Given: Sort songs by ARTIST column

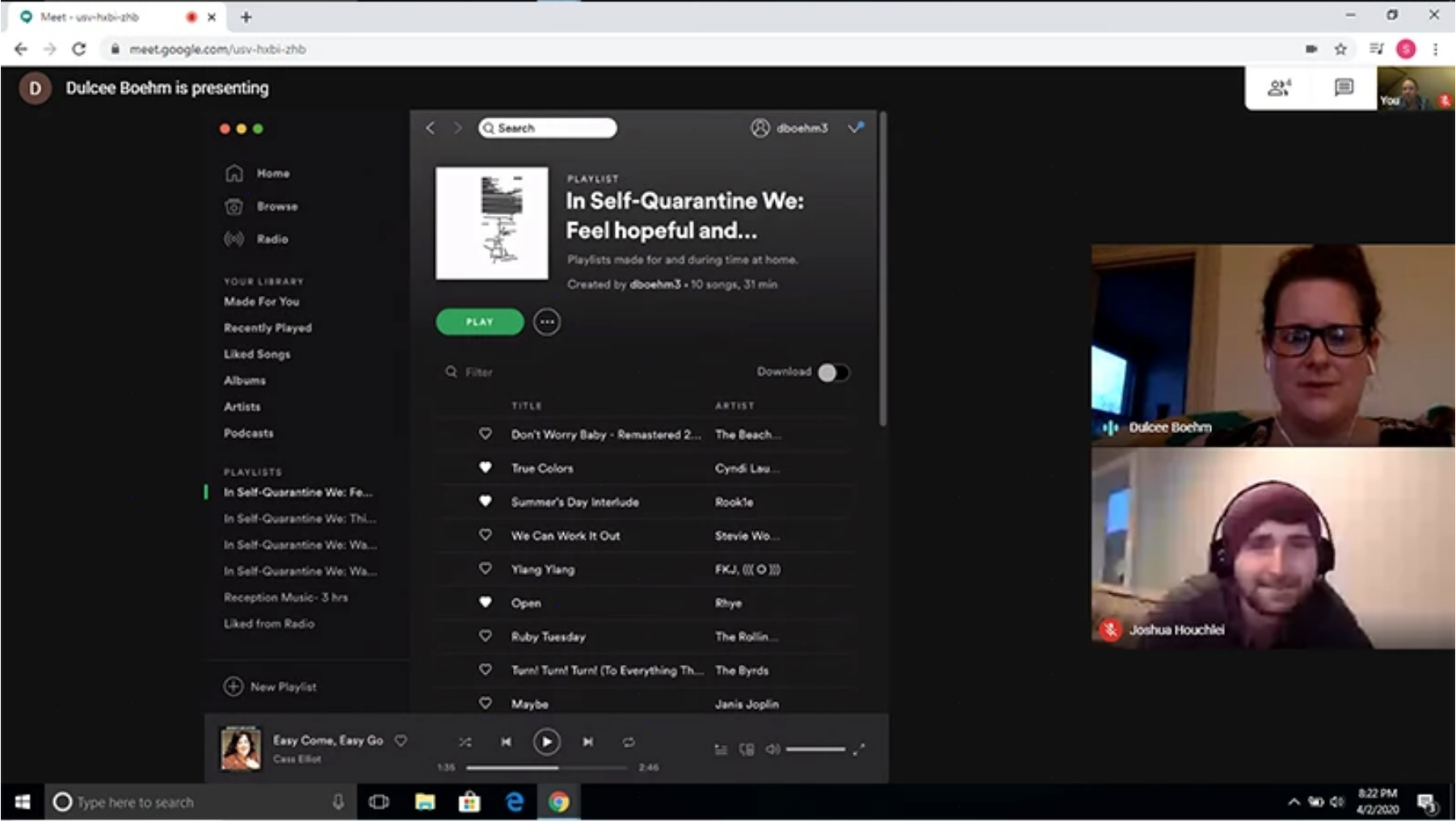Looking at the screenshot, I should pyautogui.click(x=734, y=406).
